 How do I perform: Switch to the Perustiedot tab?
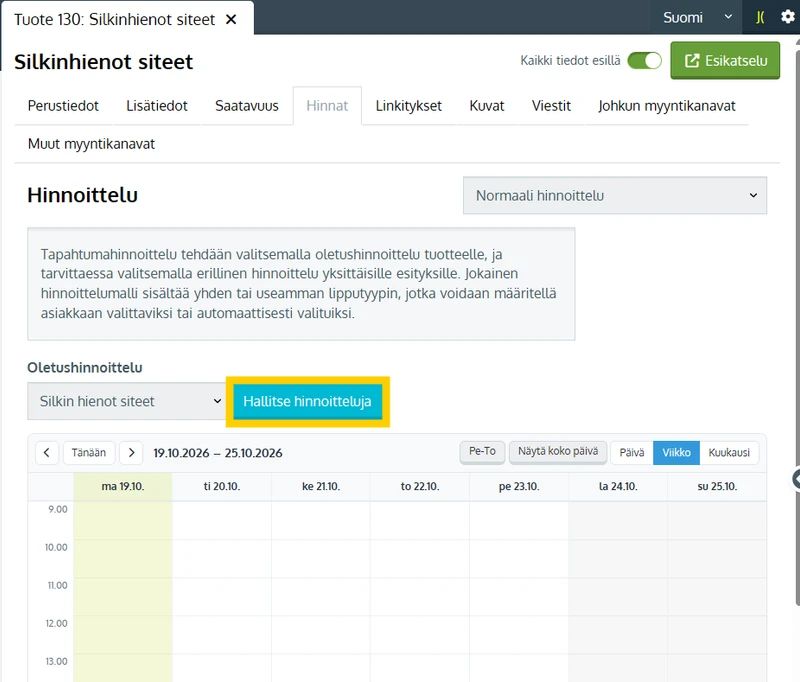(x=63, y=106)
